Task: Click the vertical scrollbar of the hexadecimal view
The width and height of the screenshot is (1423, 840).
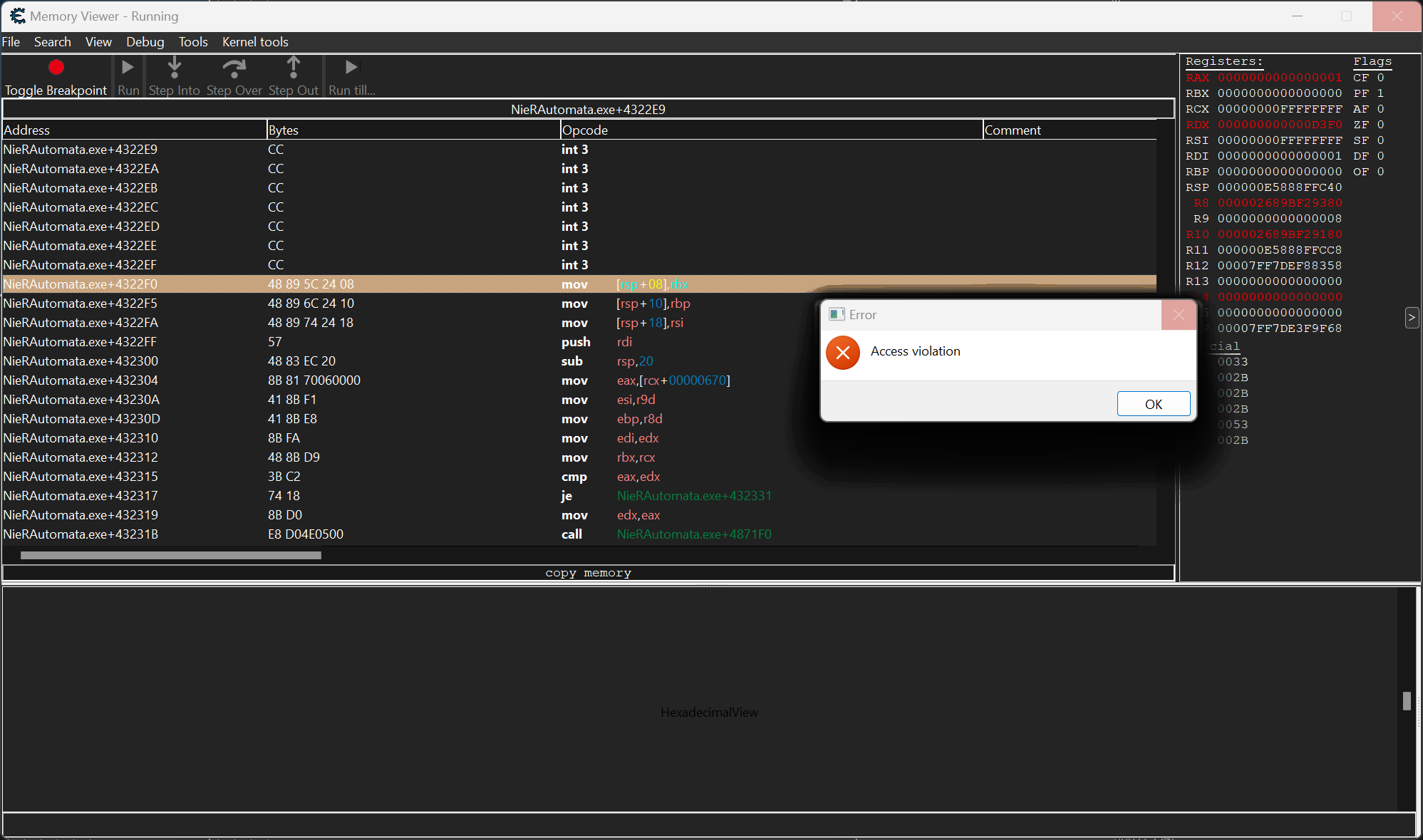Action: [1407, 701]
